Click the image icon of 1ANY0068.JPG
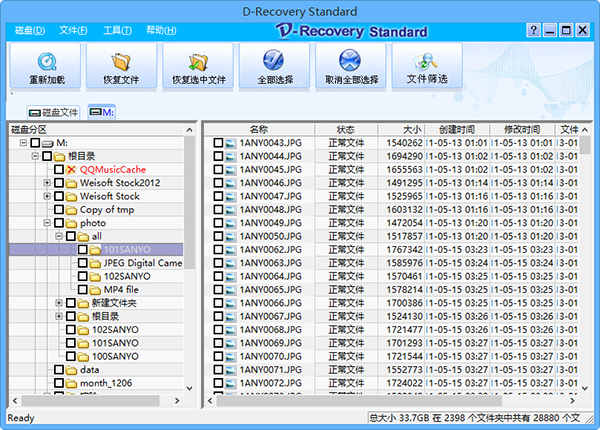Image resolution: width=600 pixels, height=430 pixels. (x=231, y=330)
